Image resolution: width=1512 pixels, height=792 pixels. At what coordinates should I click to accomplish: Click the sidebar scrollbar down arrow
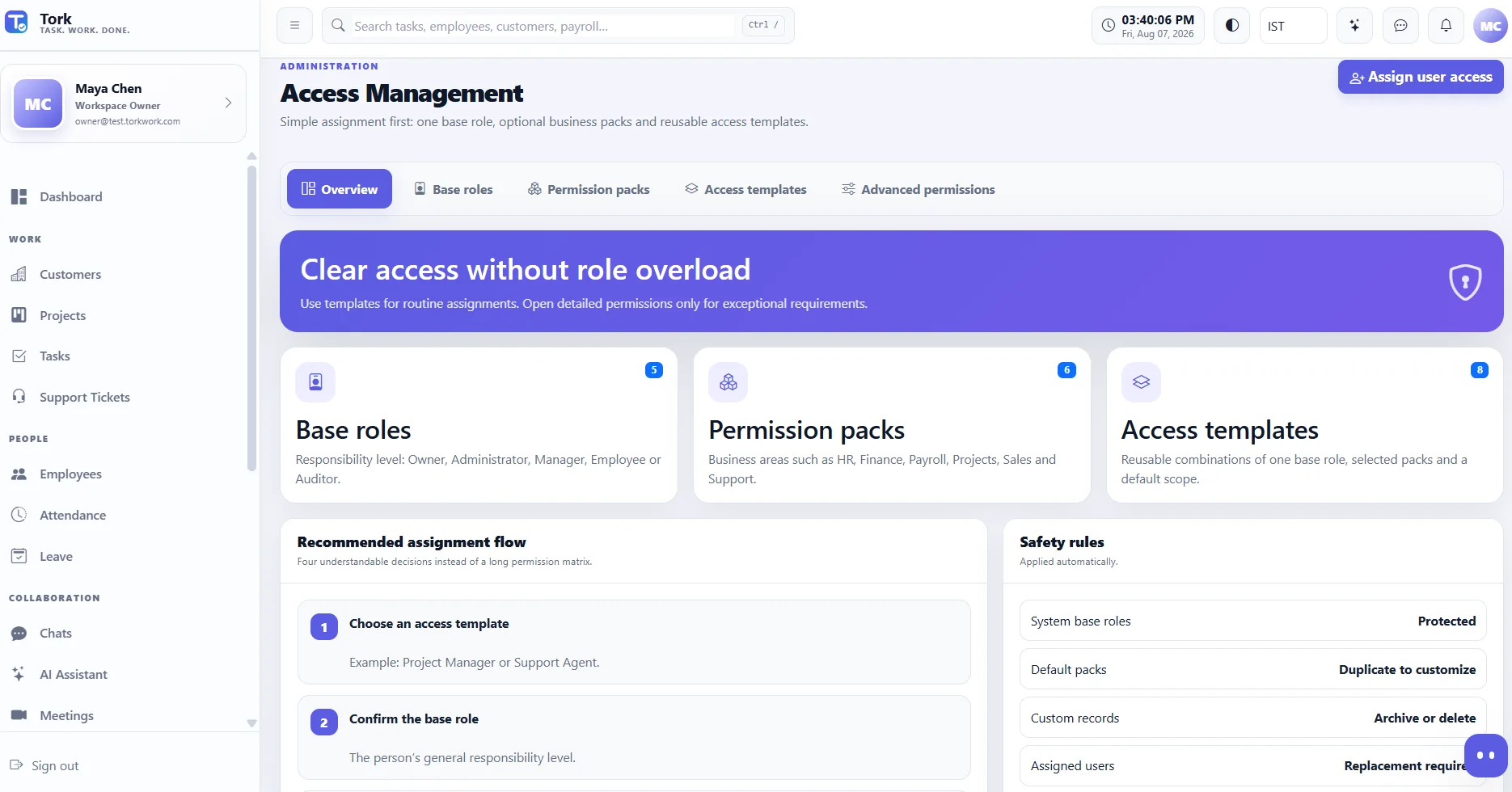[251, 723]
